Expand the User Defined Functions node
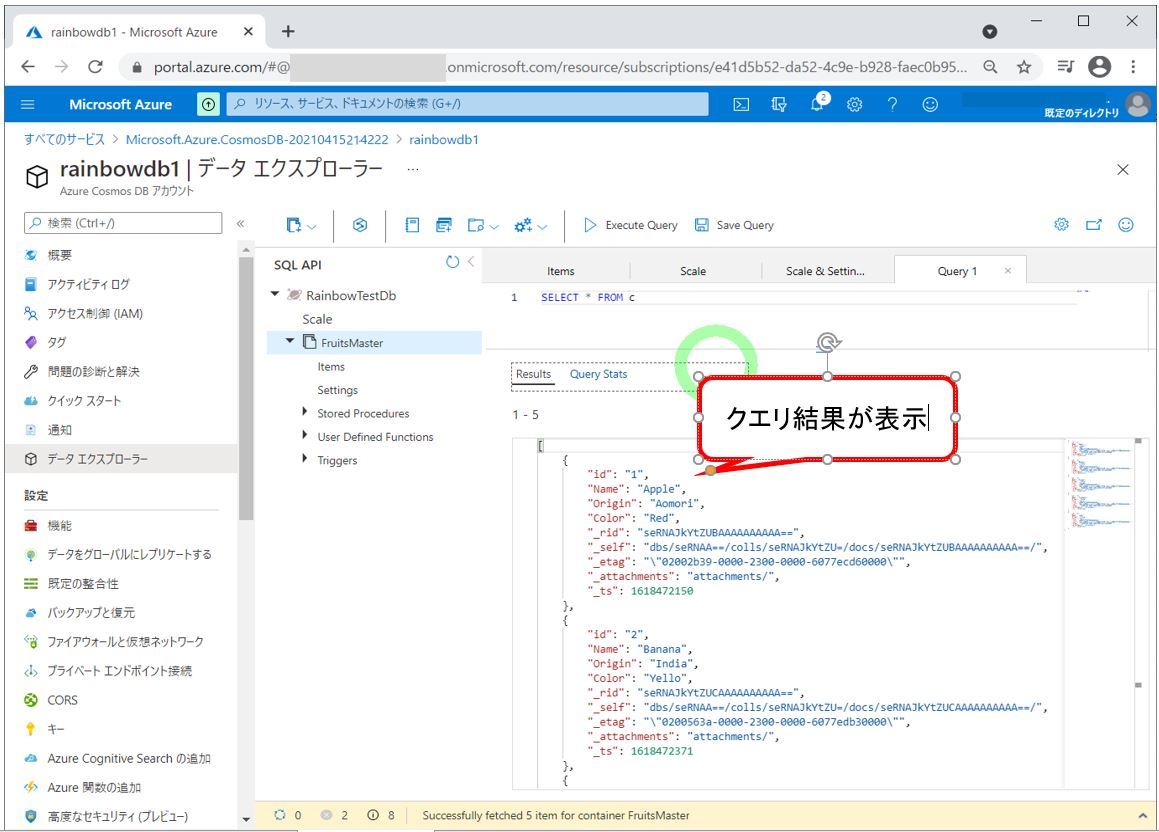The image size is (1159, 832). (305, 436)
